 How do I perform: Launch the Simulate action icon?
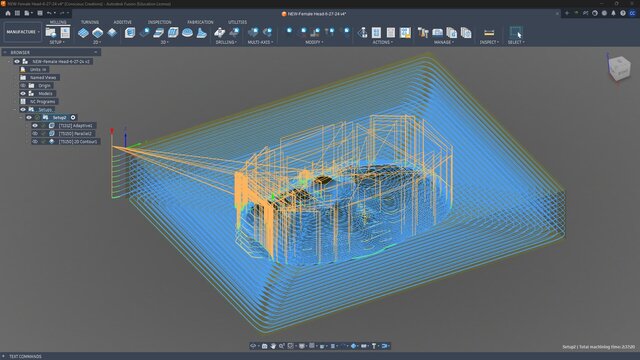click(x=362, y=33)
